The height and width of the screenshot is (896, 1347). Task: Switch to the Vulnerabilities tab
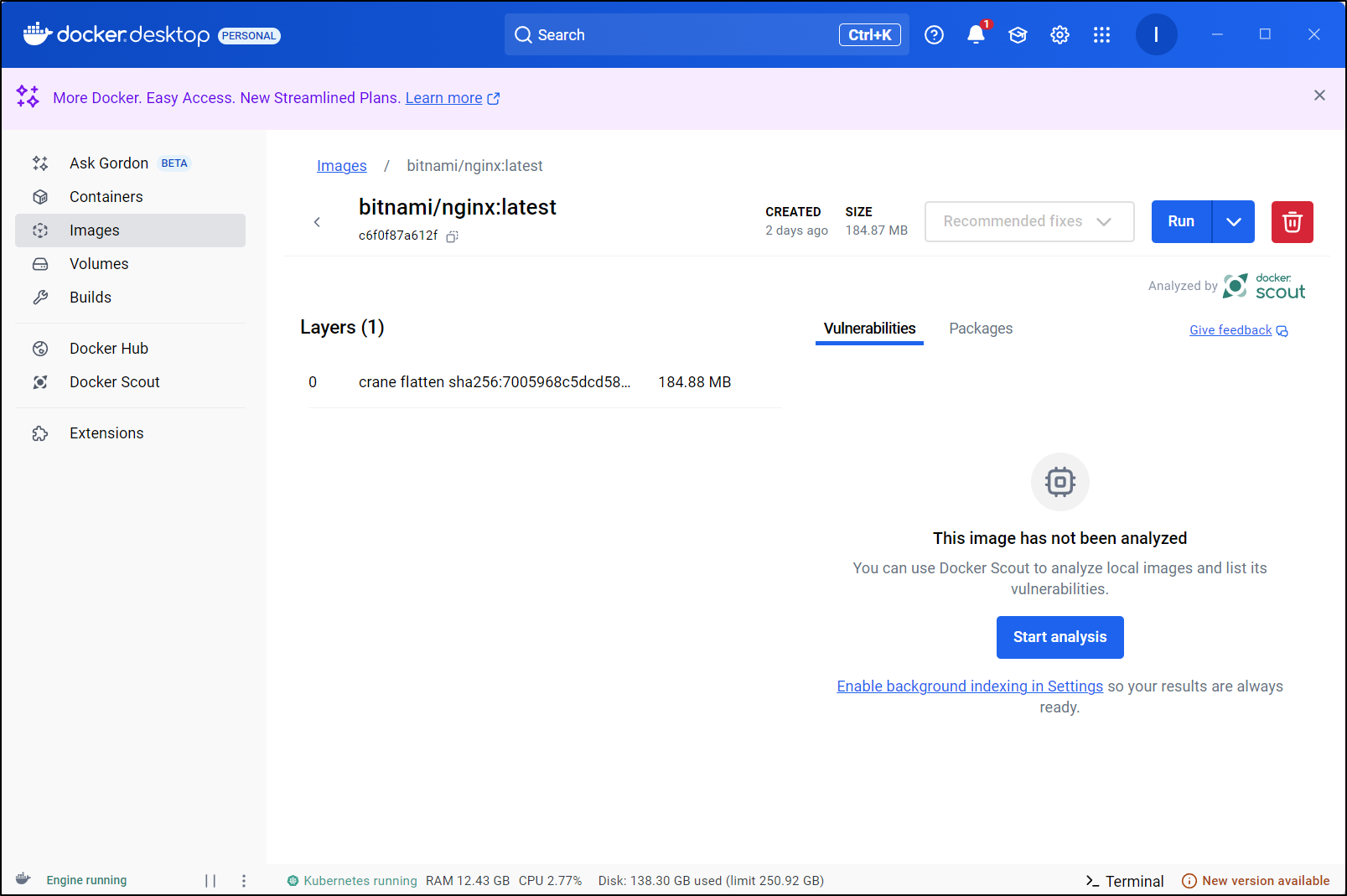coord(869,329)
